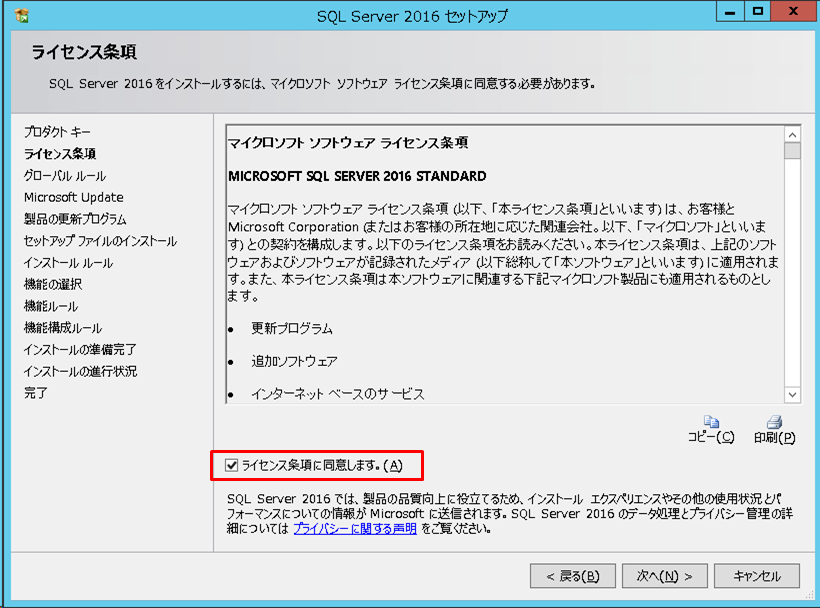Image resolution: width=820 pixels, height=608 pixels.
Task: Proceed with the 次へ(N) button
Action: [665, 576]
